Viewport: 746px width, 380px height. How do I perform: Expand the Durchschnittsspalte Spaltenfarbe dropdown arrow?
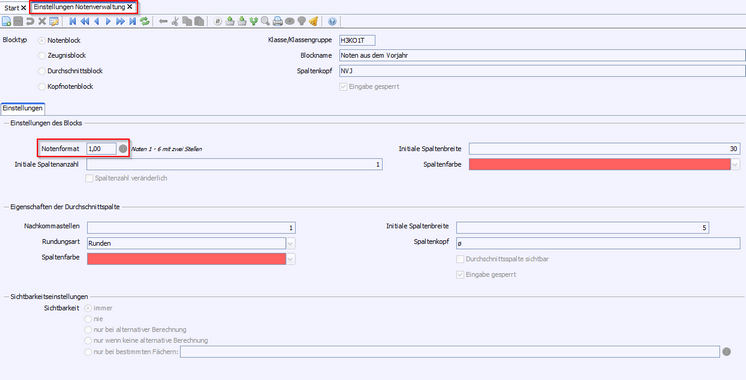click(291, 259)
